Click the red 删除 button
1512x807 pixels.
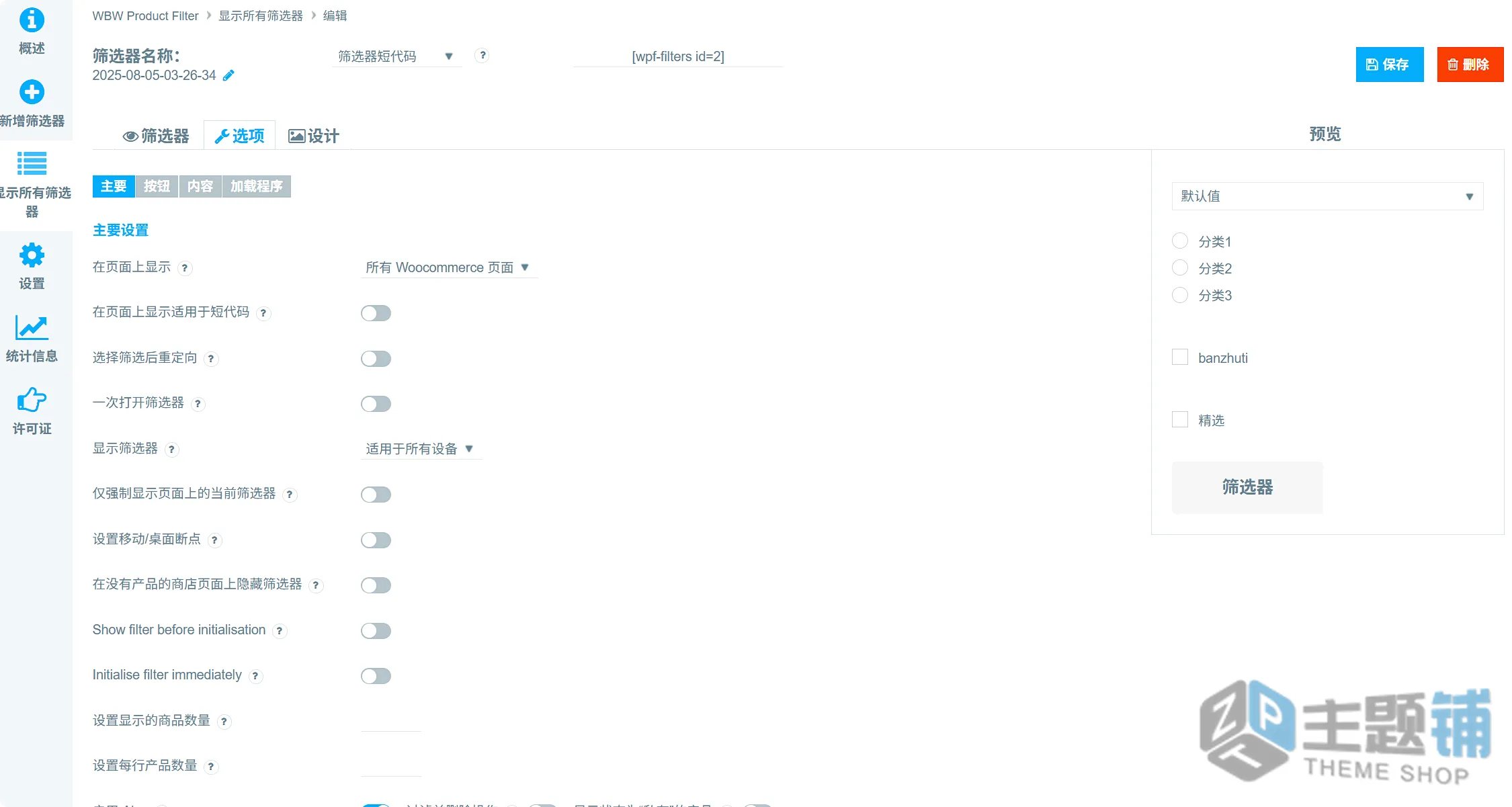pos(1470,65)
